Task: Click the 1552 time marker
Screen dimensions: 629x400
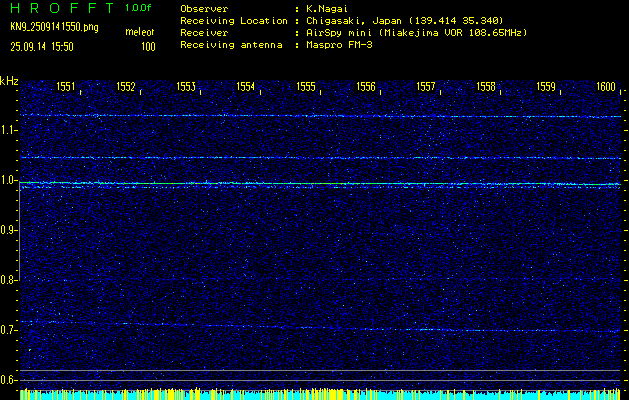Action: [x=126, y=86]
